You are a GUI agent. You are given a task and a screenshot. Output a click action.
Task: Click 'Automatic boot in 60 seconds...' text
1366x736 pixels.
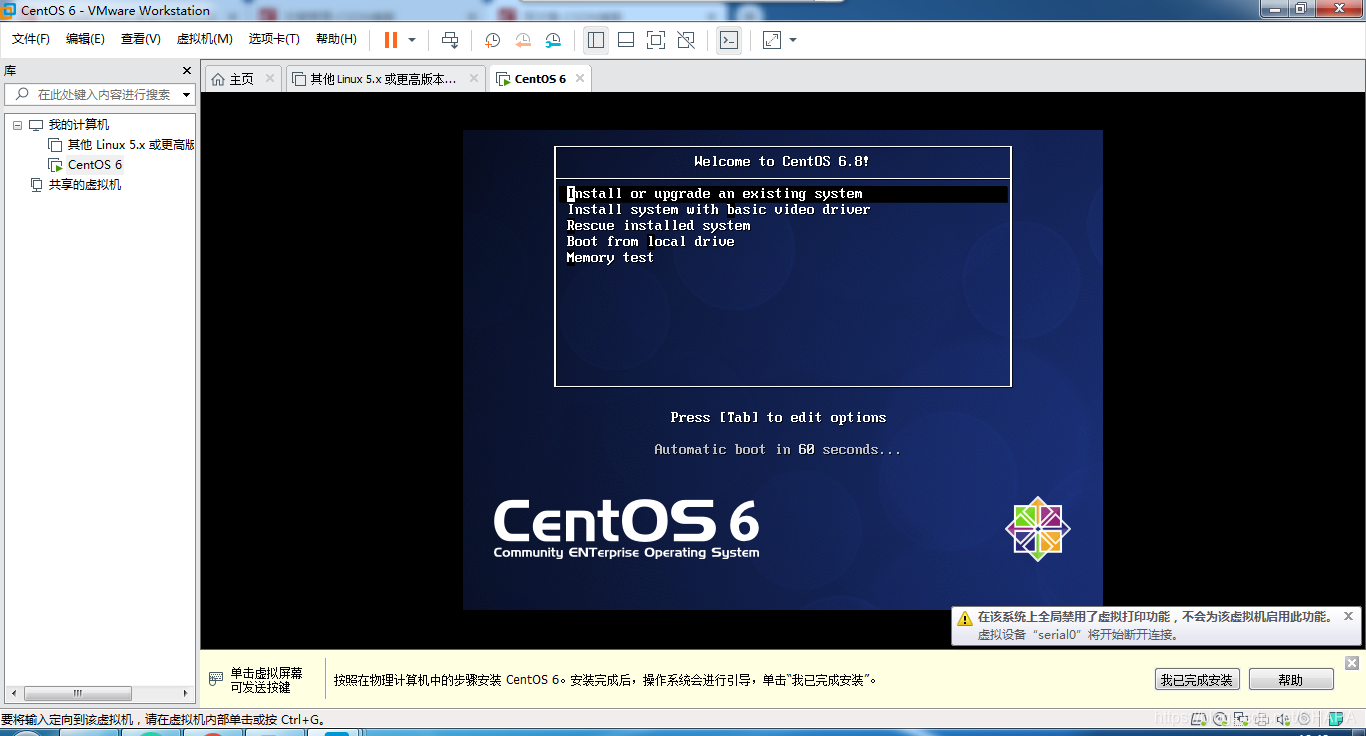click(778, 449)
